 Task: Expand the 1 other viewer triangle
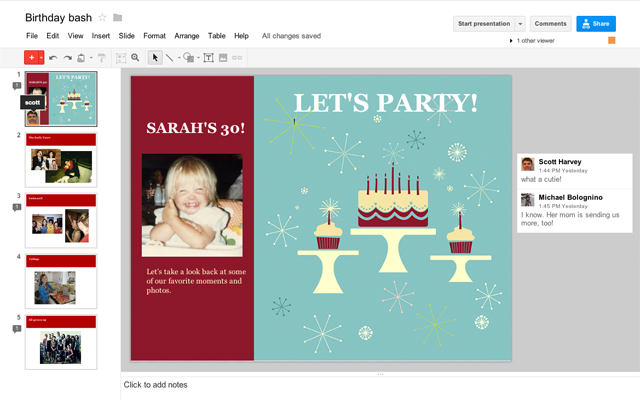[x=511, y=40]
